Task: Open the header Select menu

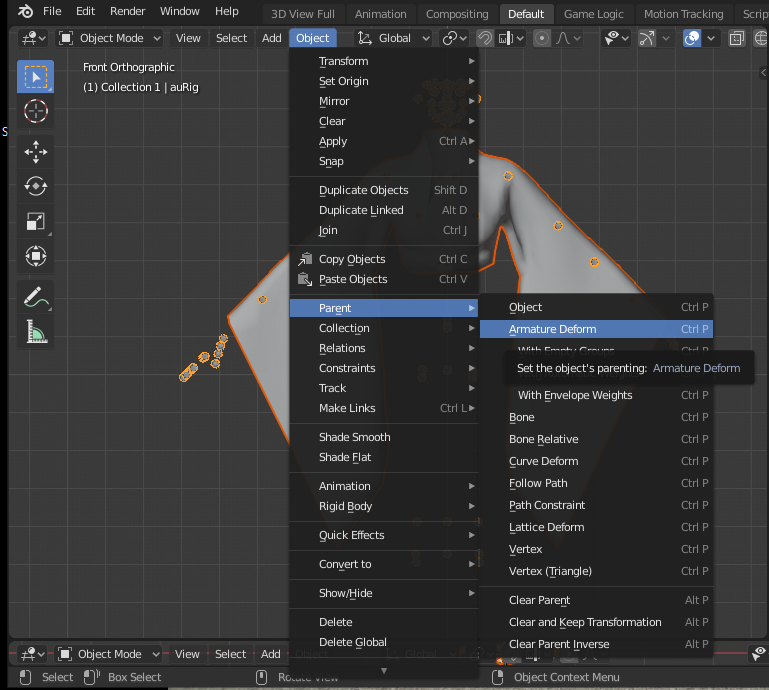Action: pos(231,38)
